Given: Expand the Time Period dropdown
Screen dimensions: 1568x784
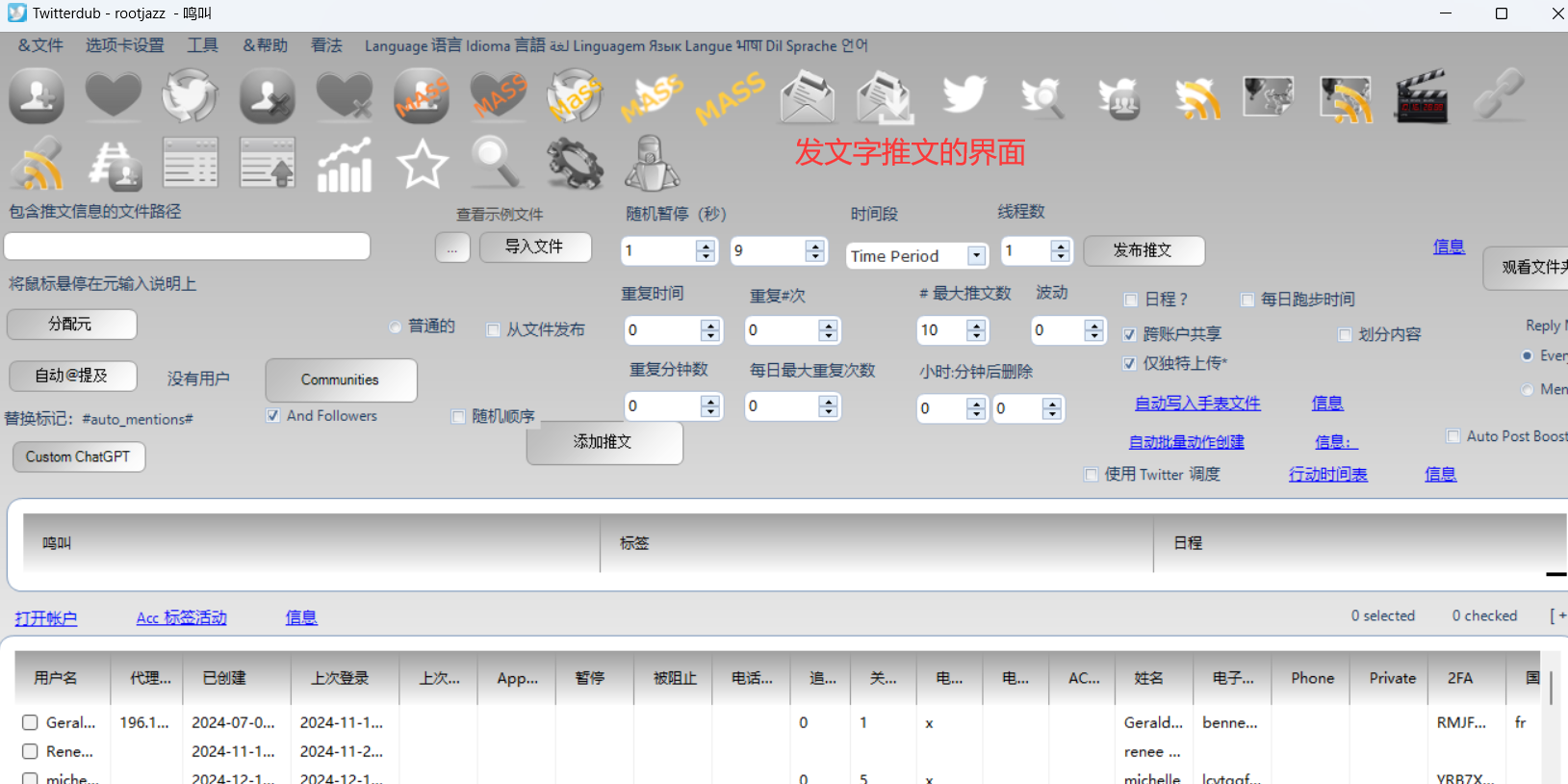Looking at the screenshot, I should (x=977, y=255).
